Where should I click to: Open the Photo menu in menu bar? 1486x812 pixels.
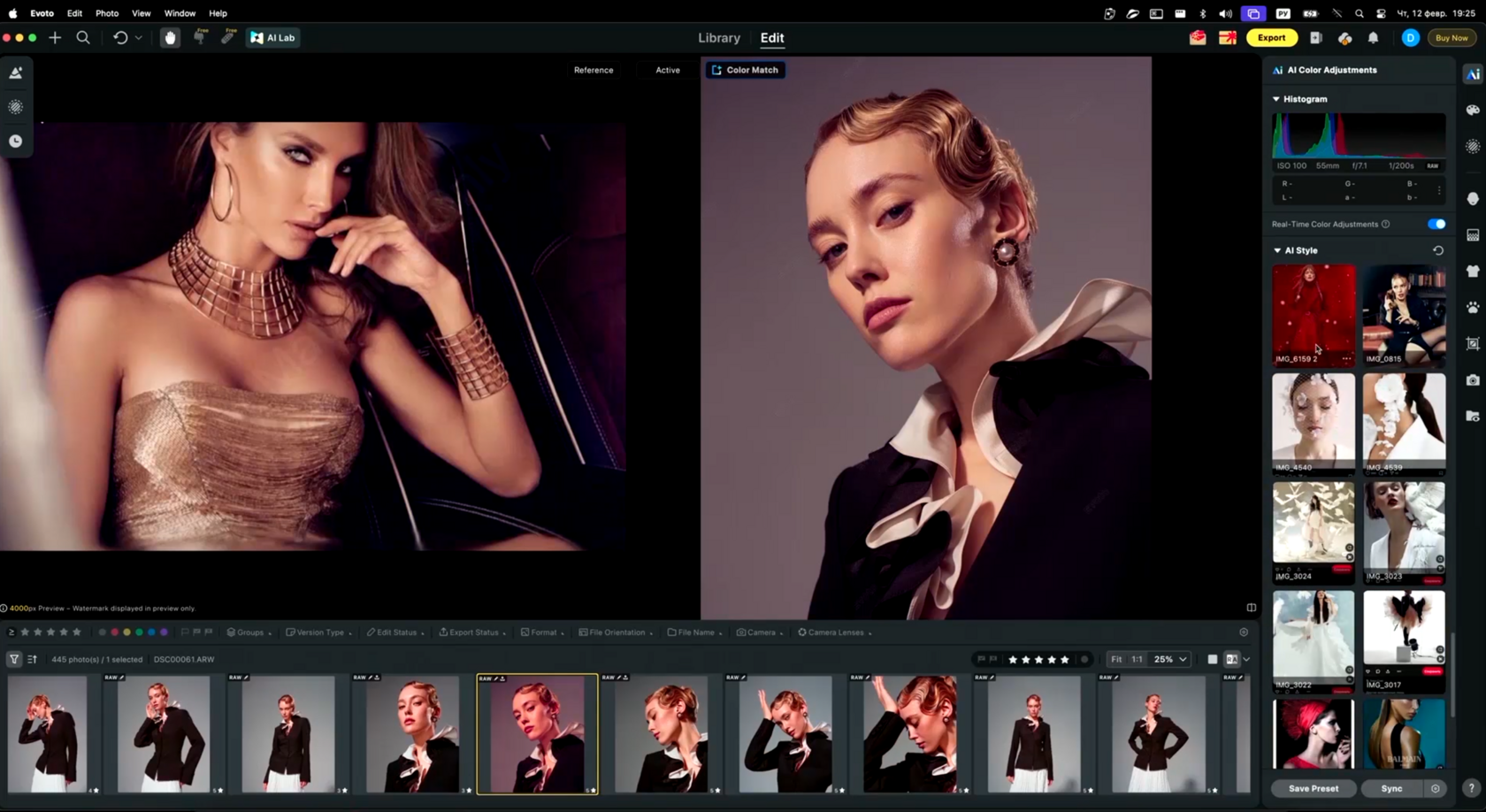pos(107,13)
